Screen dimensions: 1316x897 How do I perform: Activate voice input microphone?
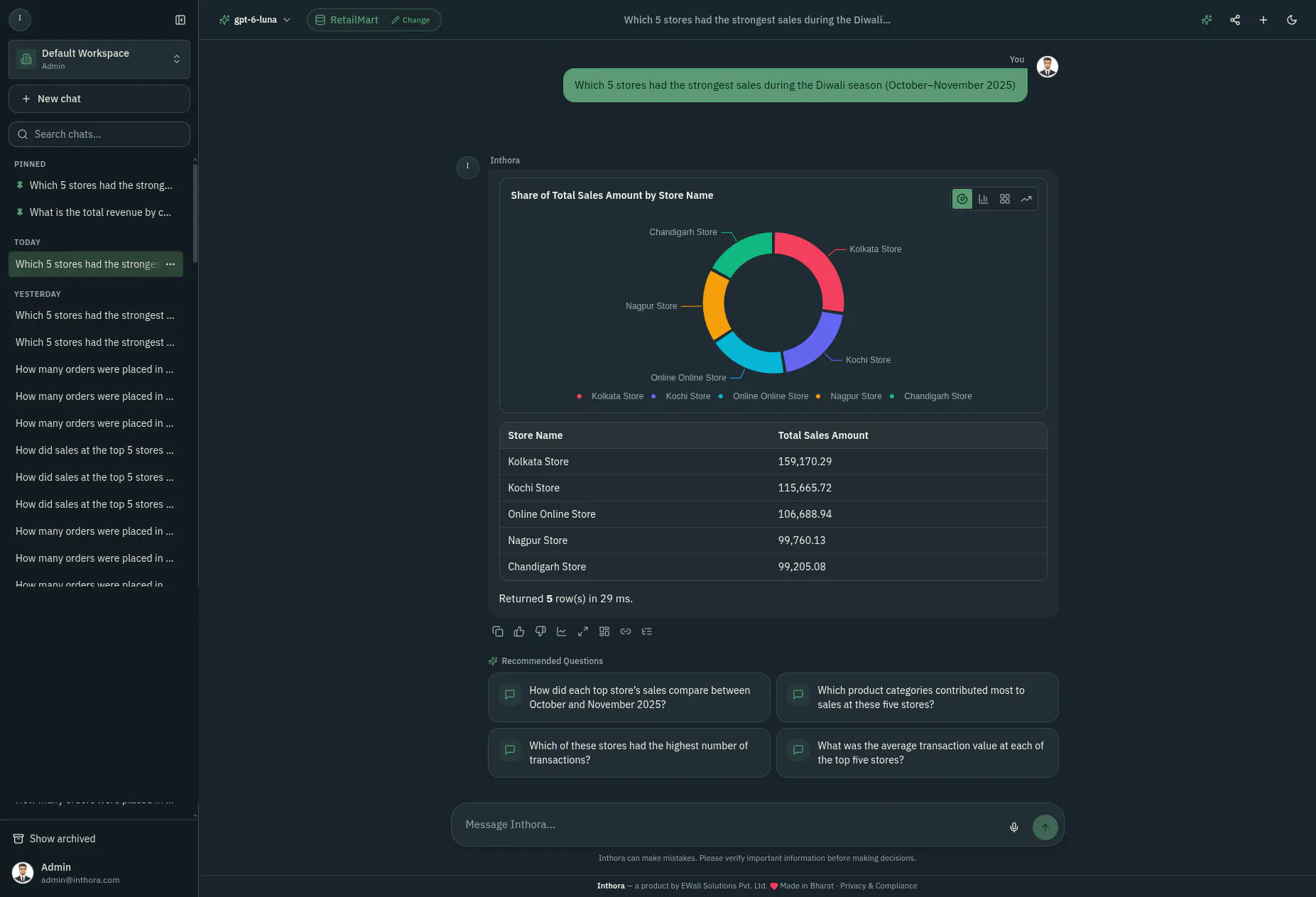1014,827
